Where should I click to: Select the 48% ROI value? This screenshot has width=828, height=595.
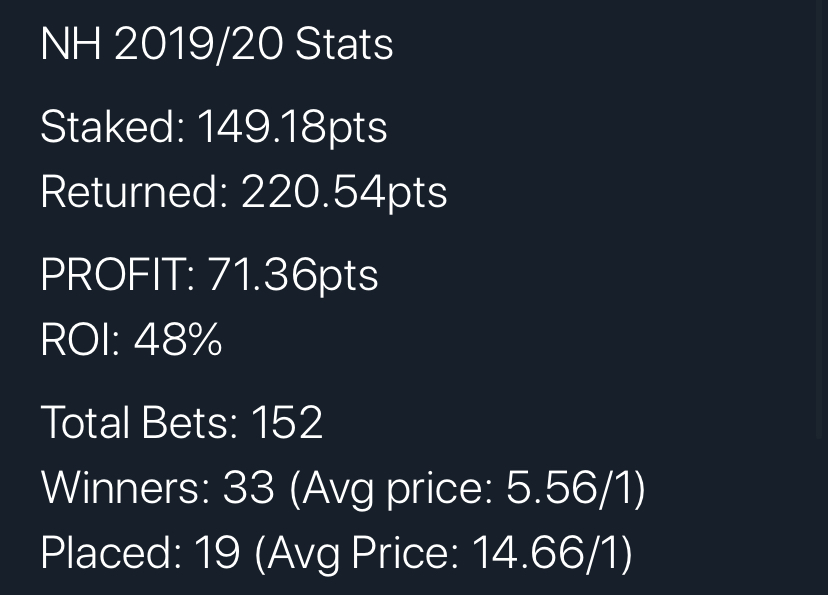click(x=178, y=340)
